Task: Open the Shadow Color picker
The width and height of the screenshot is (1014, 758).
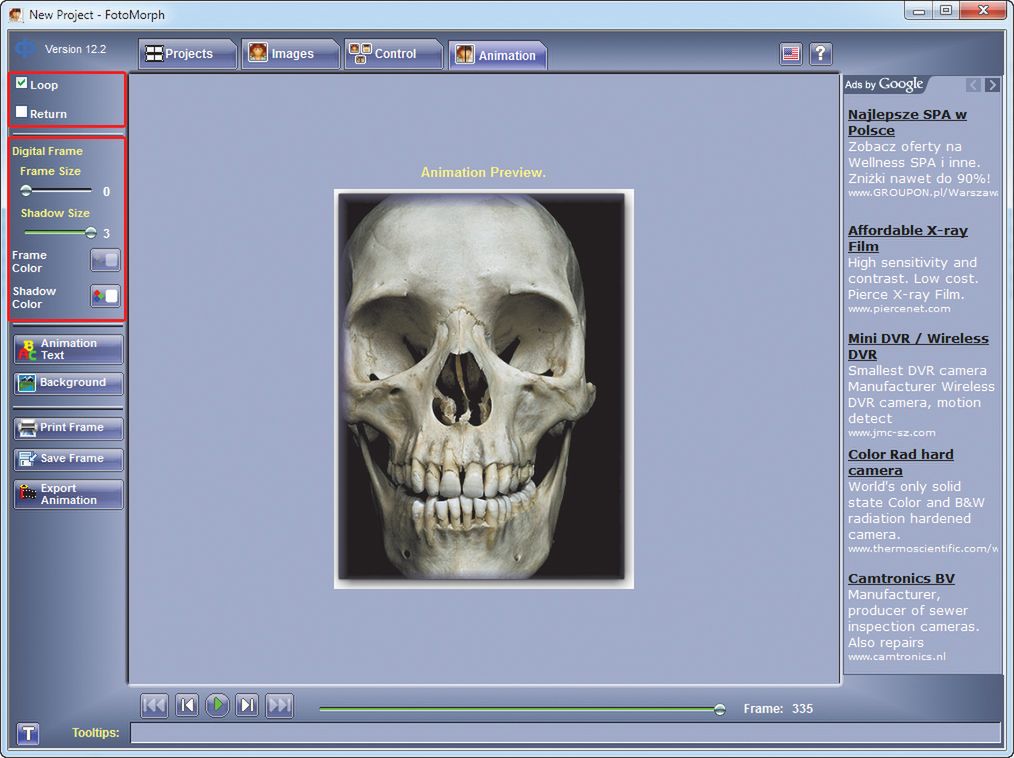Action: click(x=105, y=296)
